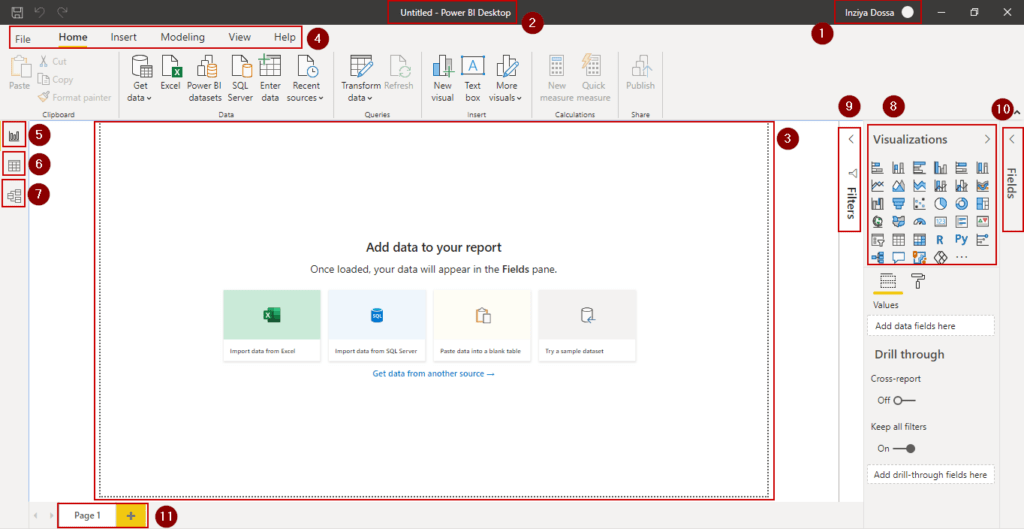Connect to SQL Server from the ribbon
The image size is (1024, 529).
tap(240, 79)
